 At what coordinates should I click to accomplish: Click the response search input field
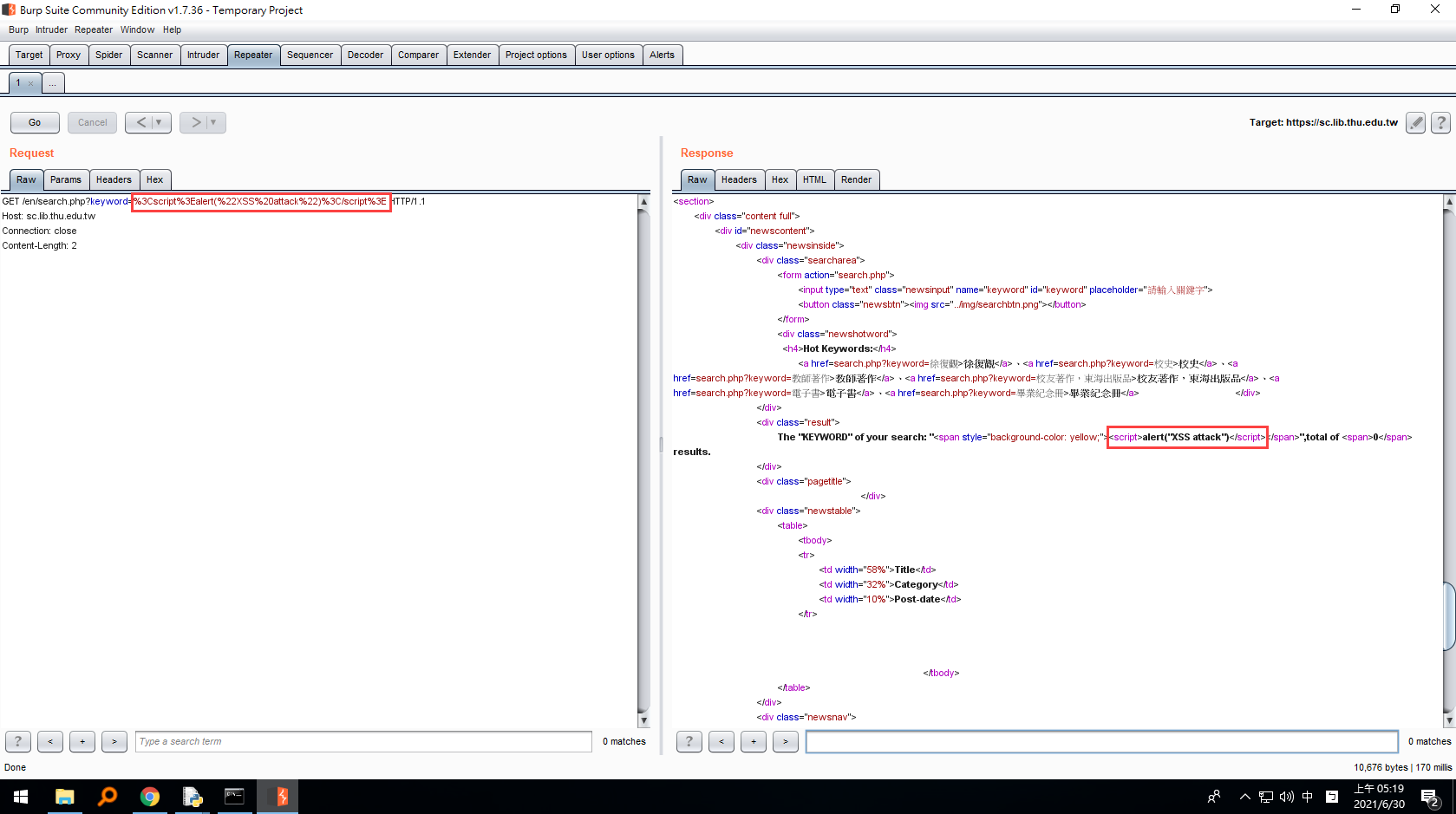tap(1102, 741)
